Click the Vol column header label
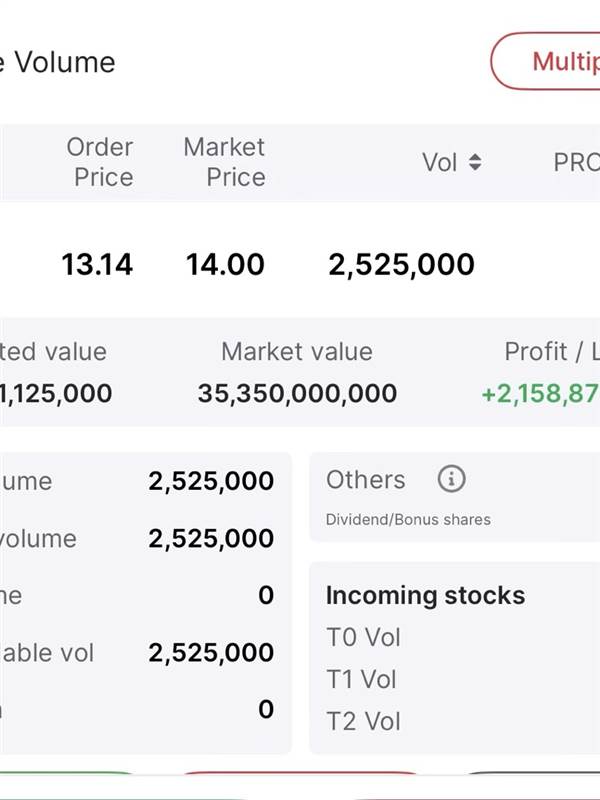Screen dimensions: 600x800 point(439,163)
